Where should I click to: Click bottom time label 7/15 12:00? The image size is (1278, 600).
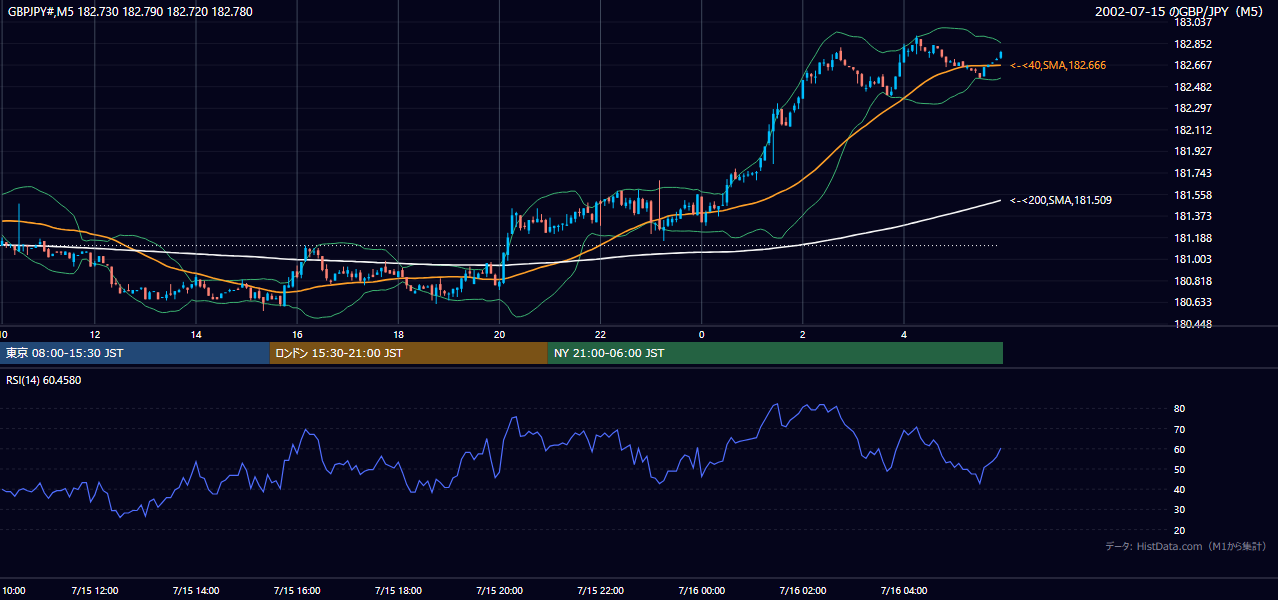coord(93,590)
